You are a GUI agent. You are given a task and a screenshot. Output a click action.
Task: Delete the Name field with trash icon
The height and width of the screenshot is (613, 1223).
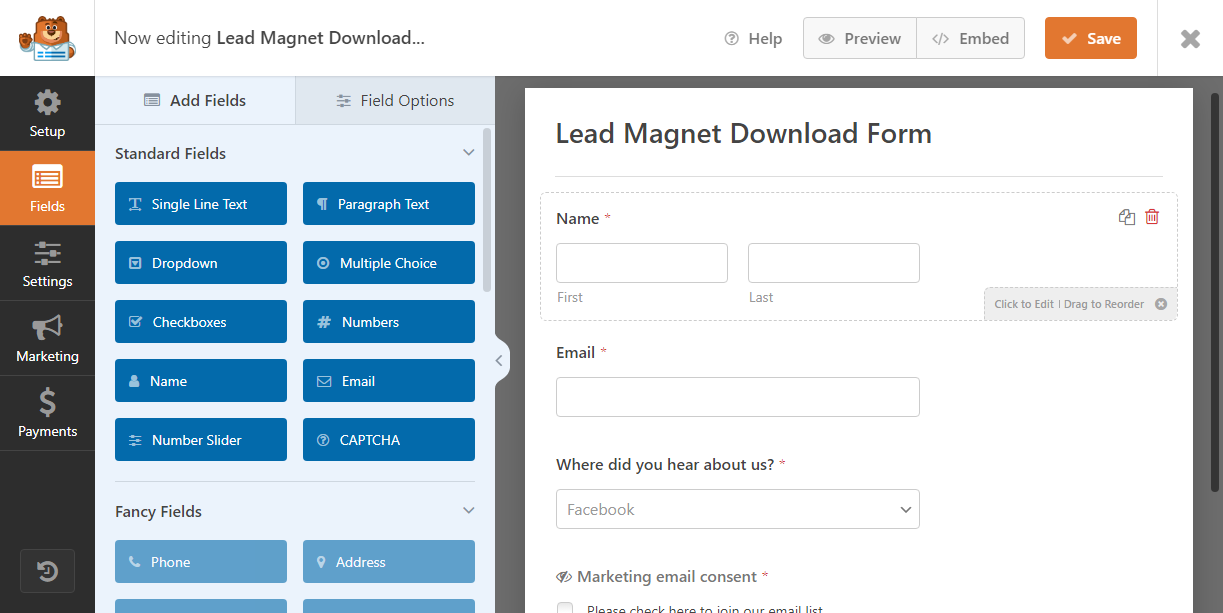(1152, 217)
